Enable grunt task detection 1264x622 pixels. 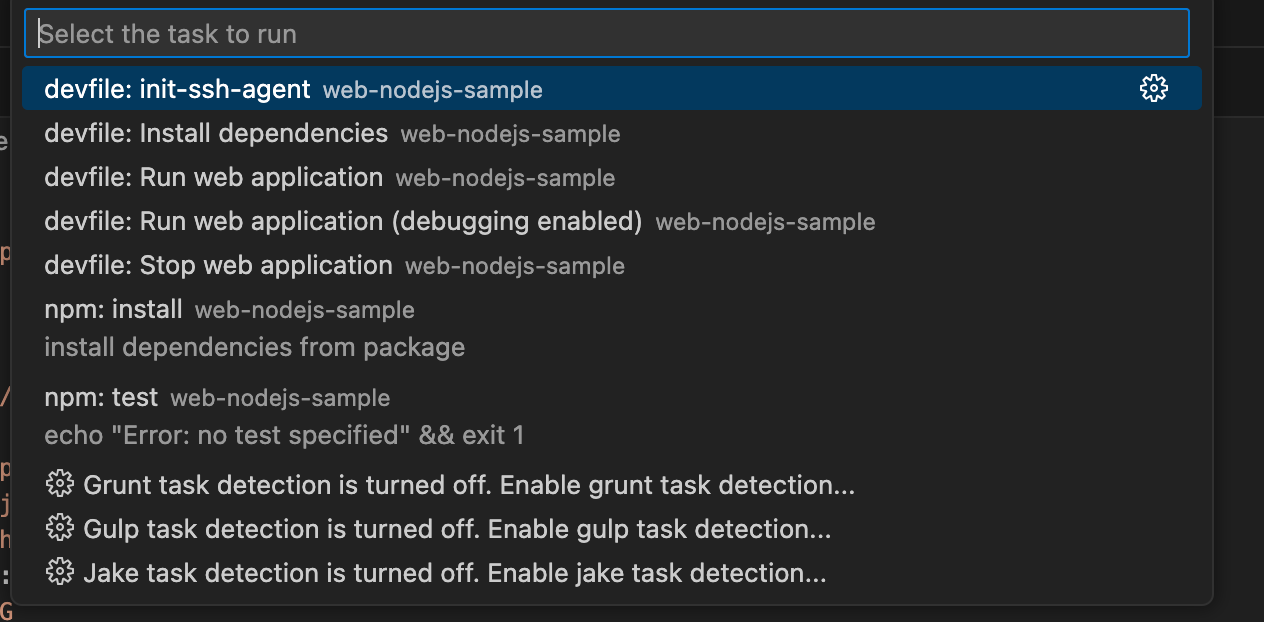(450, 484)
